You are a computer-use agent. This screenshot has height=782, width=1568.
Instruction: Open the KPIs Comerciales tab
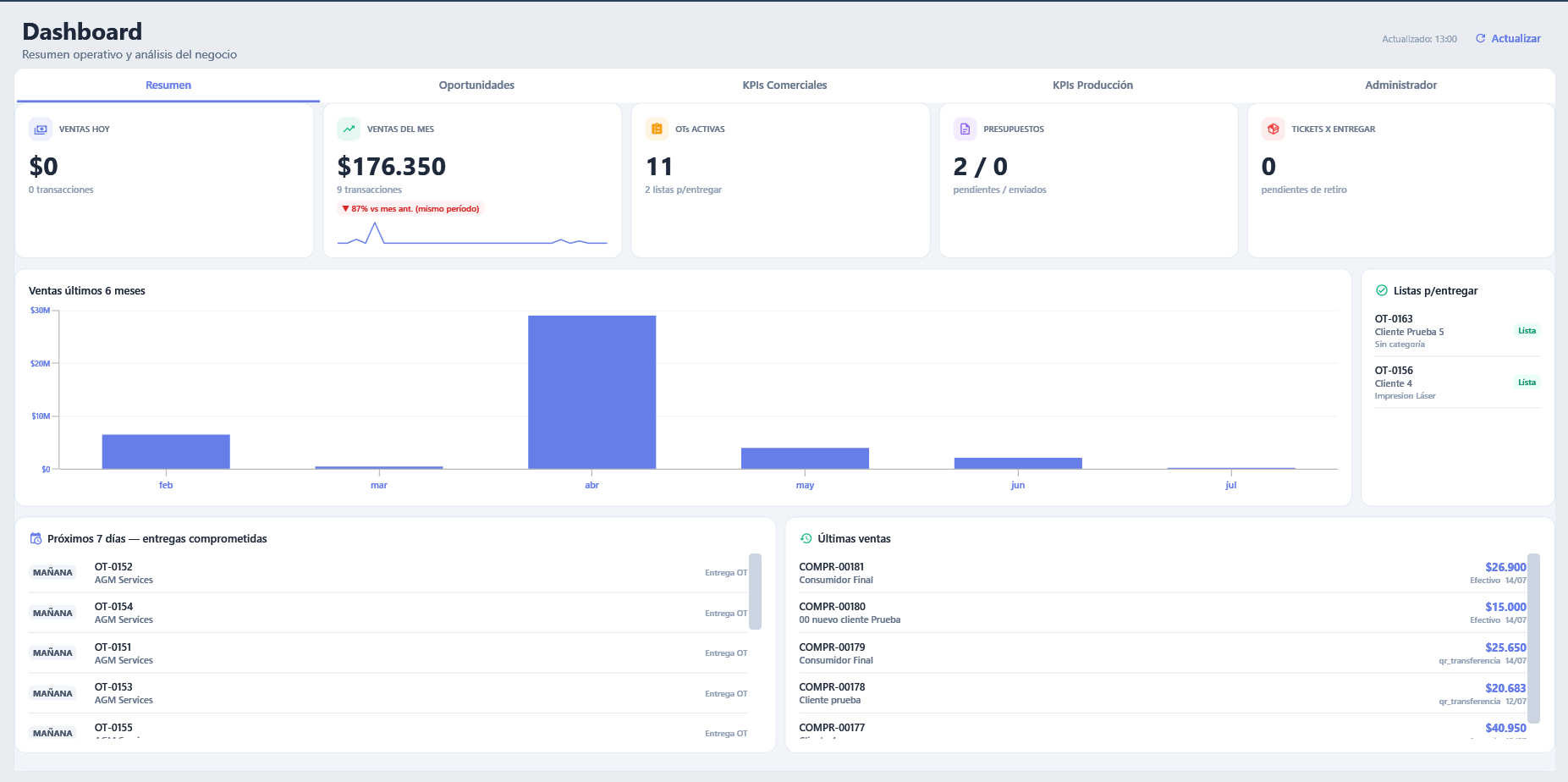pos(784,85)
